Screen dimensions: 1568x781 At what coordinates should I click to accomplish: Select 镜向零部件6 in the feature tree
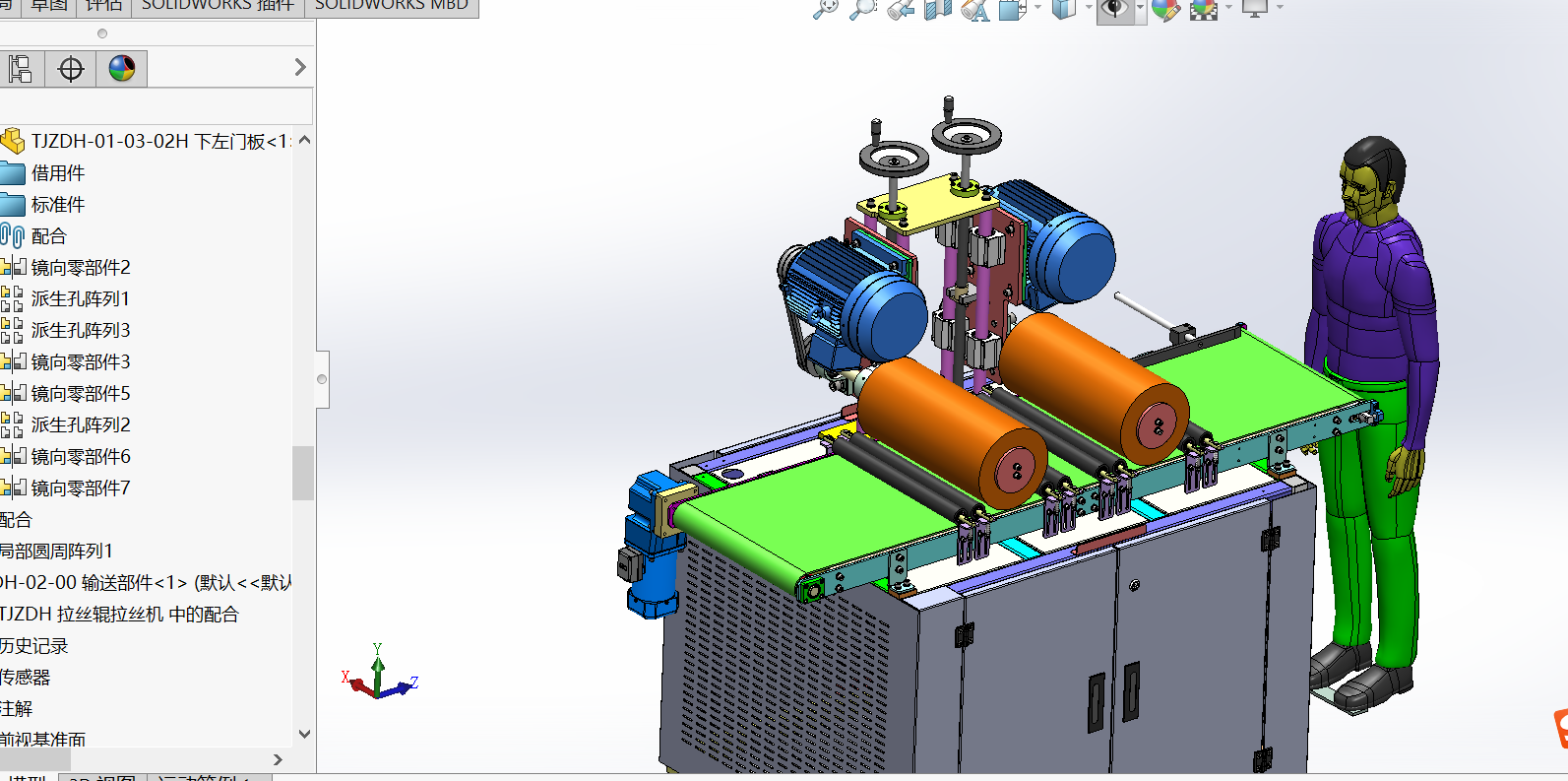[x=81, y=457]
